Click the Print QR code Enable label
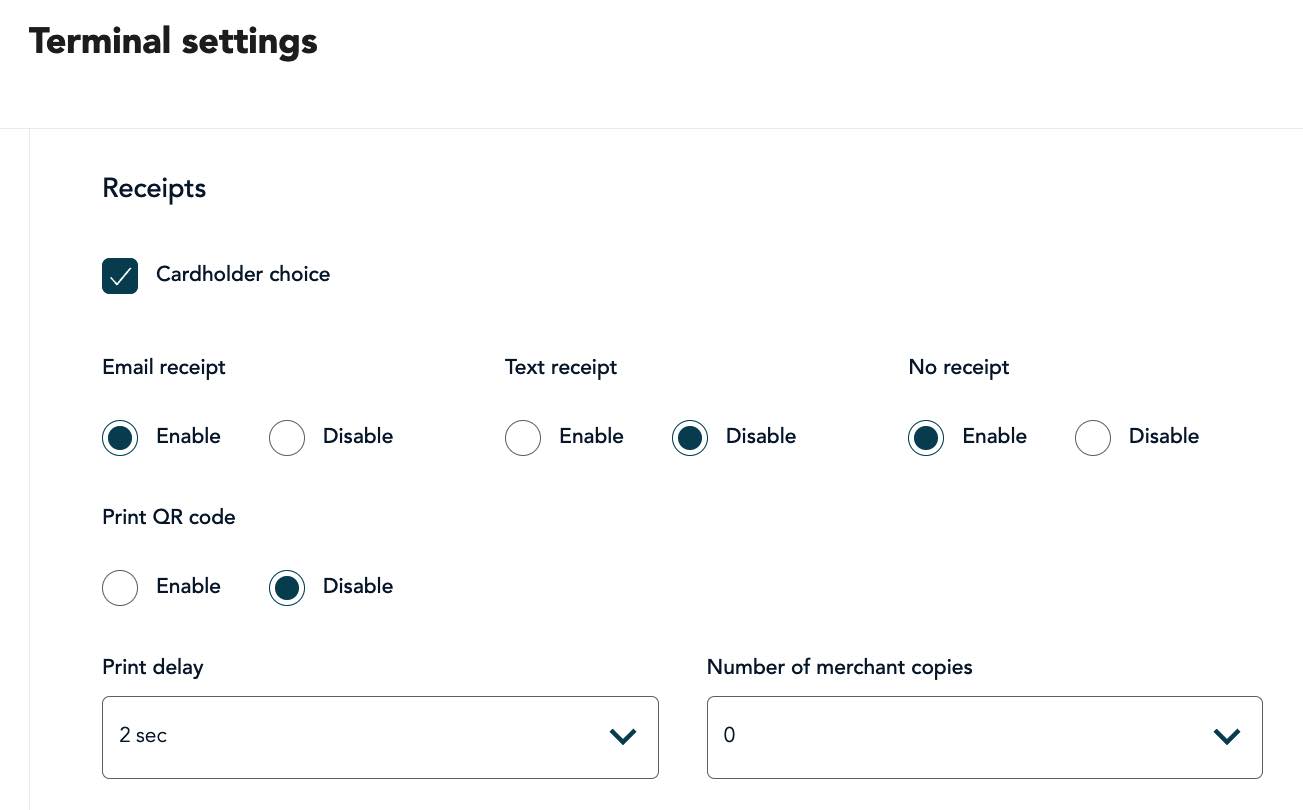The width and height of the screenshot is (1303, 810). (x=188, y=587)
